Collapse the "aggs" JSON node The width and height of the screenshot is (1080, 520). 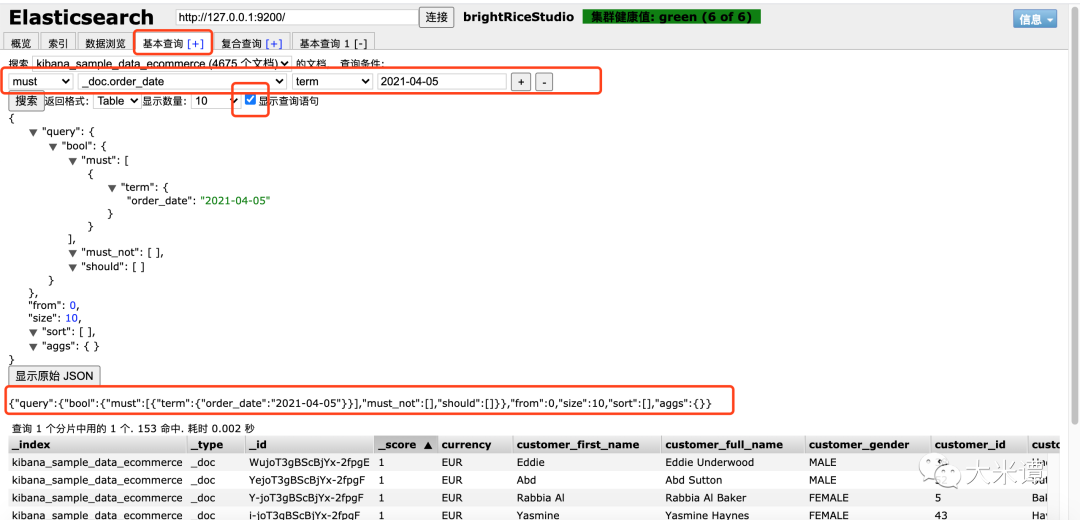pyautogui.click(x=33, y=346)
